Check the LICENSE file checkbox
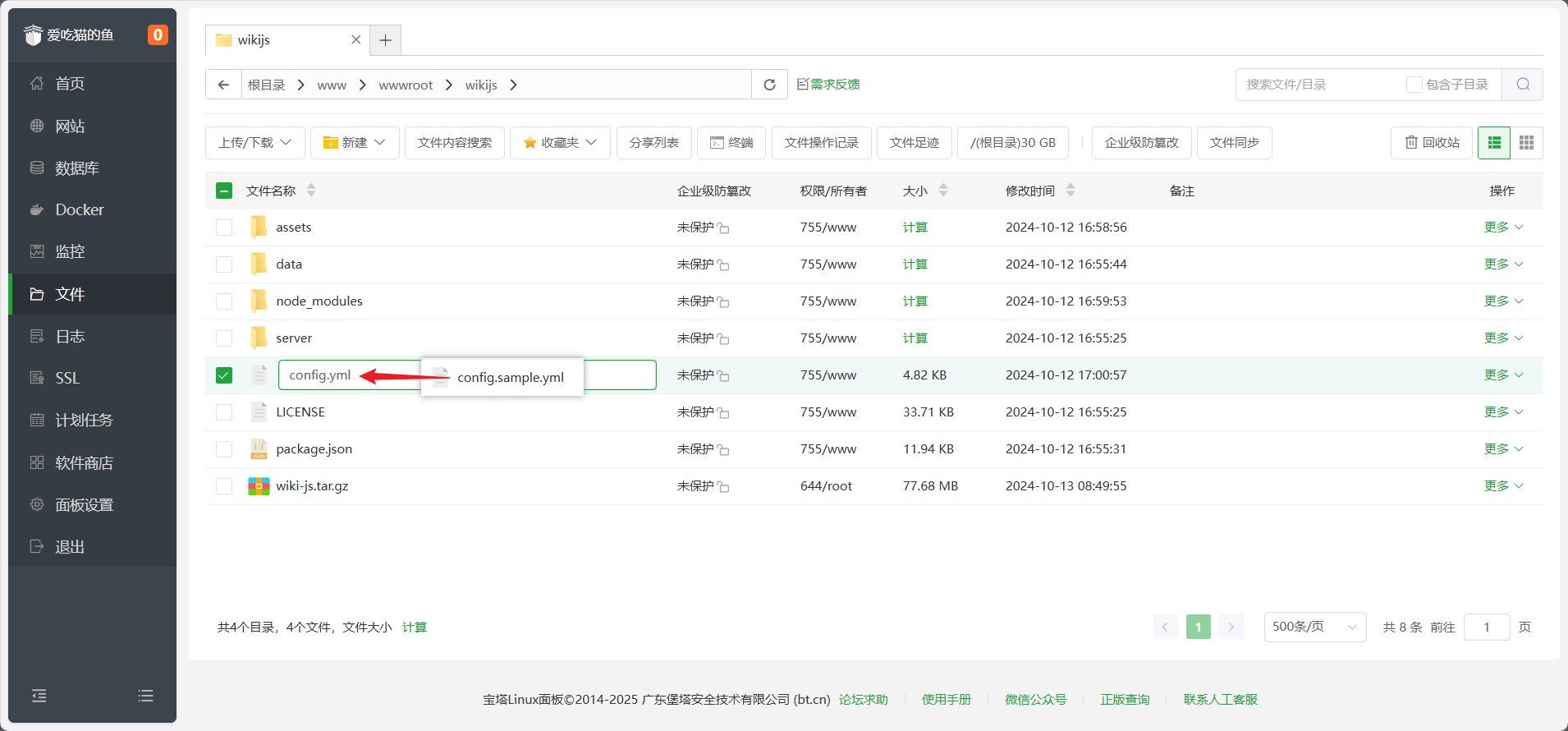Image resolution: width=1568 pixels, height=731 pixels. [224, 412]
